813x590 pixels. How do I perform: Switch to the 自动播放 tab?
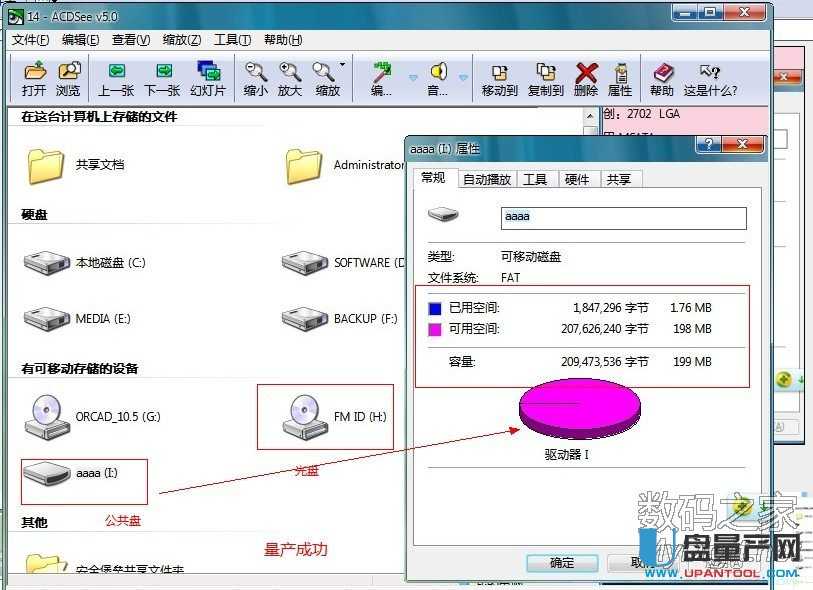pyautogui.click(x=489, y=179)
